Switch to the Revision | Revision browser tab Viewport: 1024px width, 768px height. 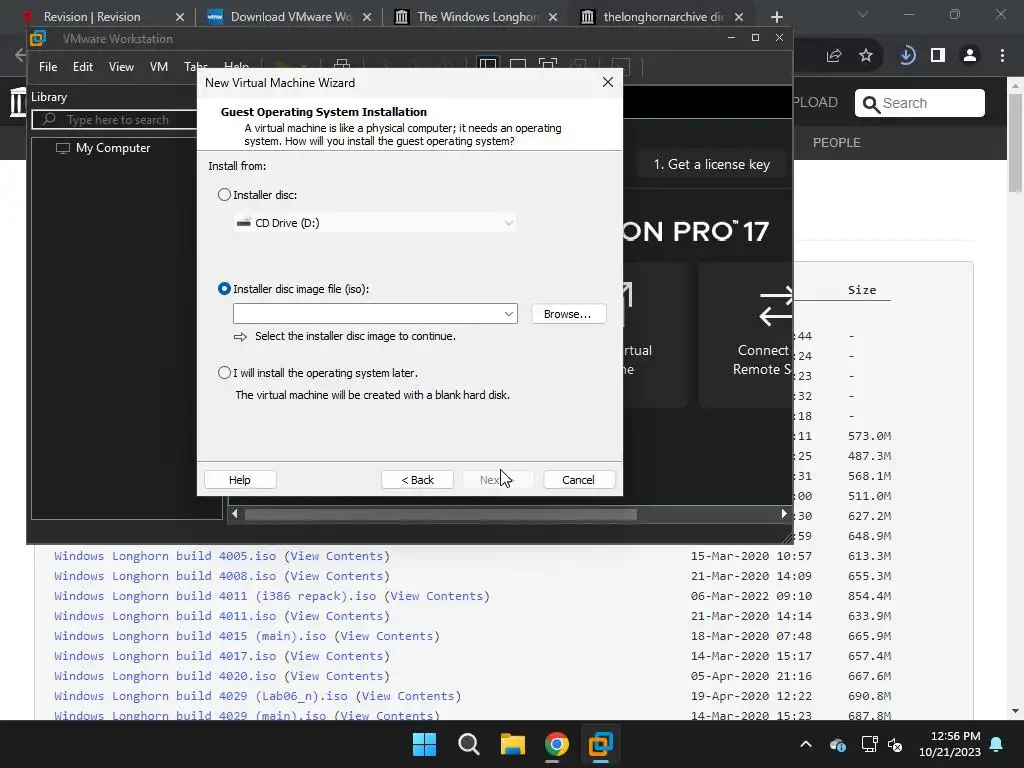91,17
